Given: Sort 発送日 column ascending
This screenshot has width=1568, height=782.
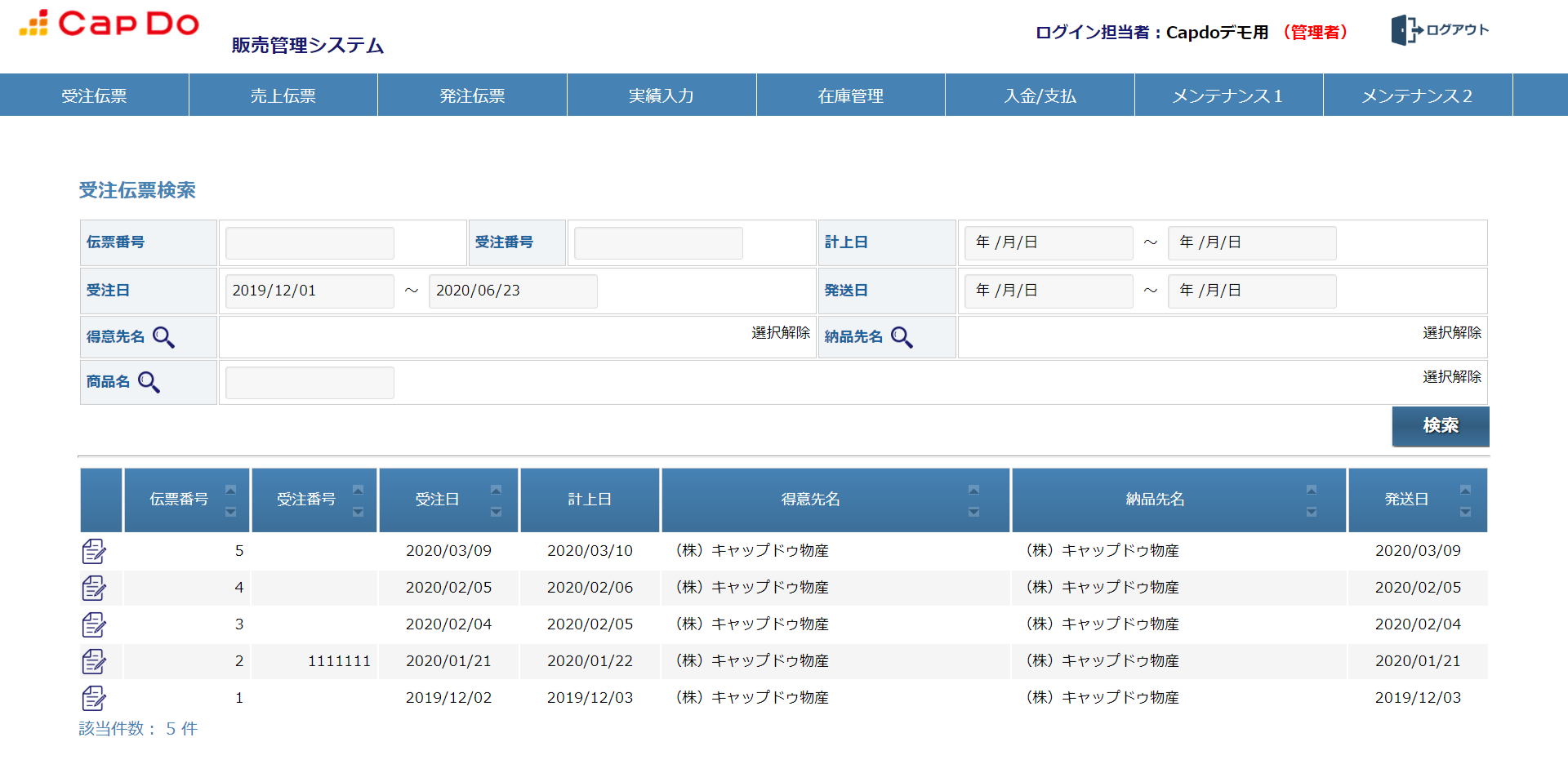Looking at the screenshot, I should [1465, 490].
